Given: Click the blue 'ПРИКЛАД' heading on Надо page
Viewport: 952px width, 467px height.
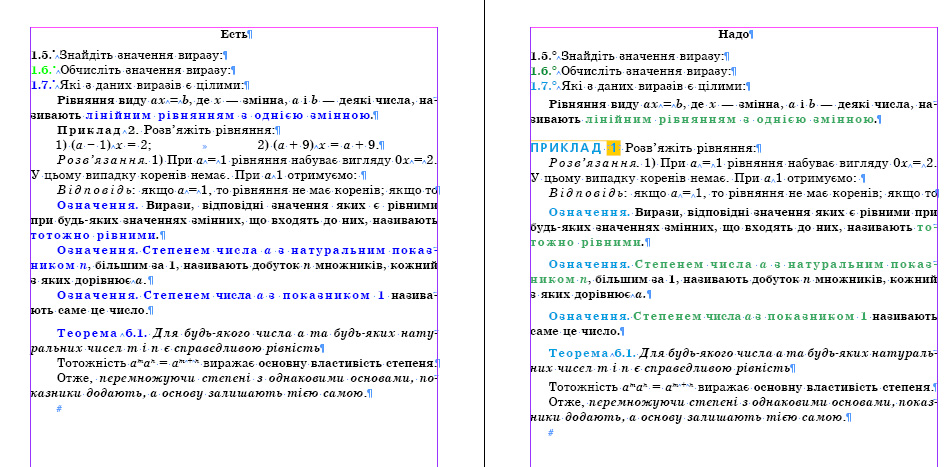Looking at the screenshot, I should pos(566,148).
